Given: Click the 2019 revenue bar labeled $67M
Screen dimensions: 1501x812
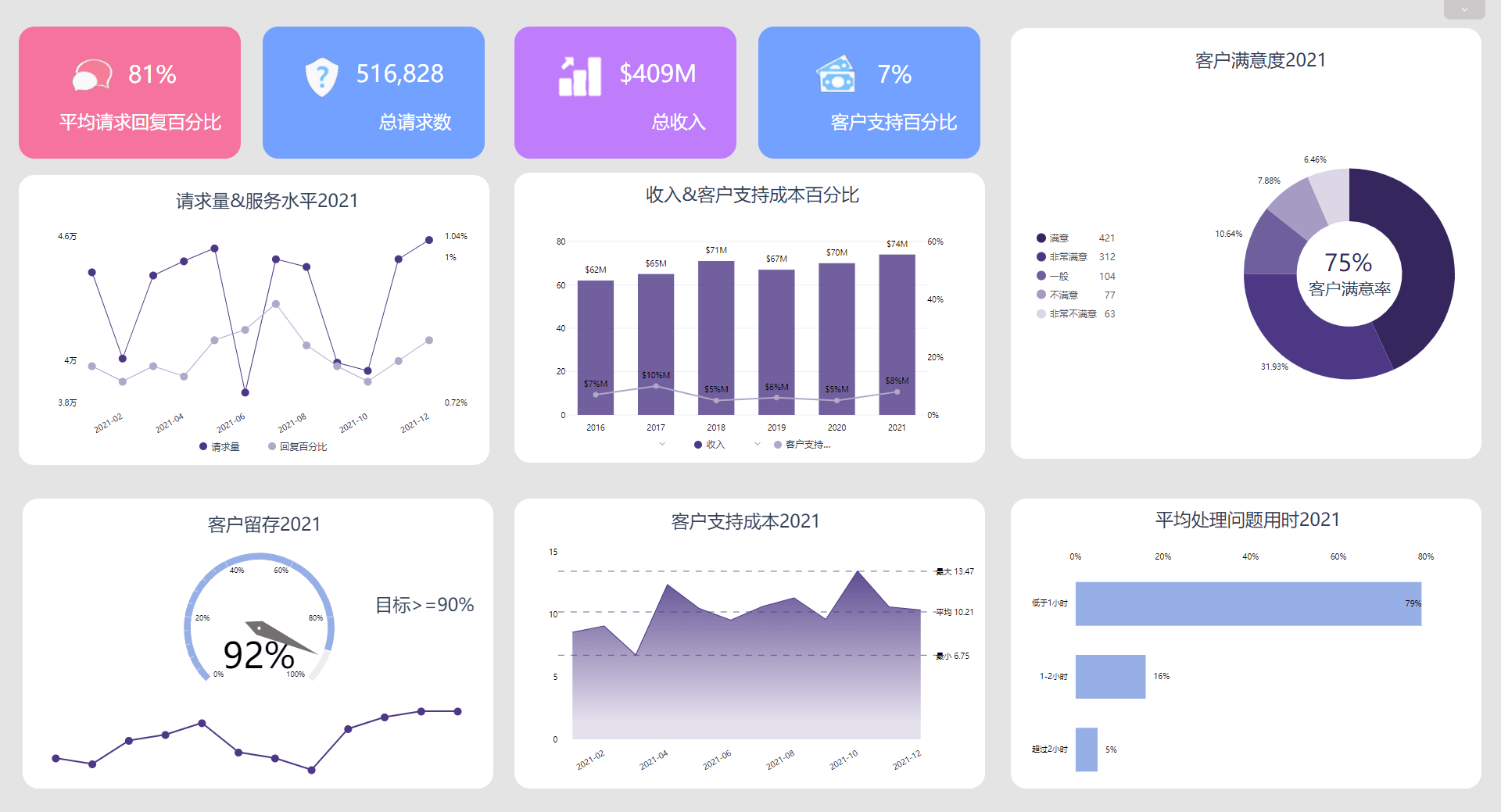Looking at the screenshot, I should [x=776, y=342].
